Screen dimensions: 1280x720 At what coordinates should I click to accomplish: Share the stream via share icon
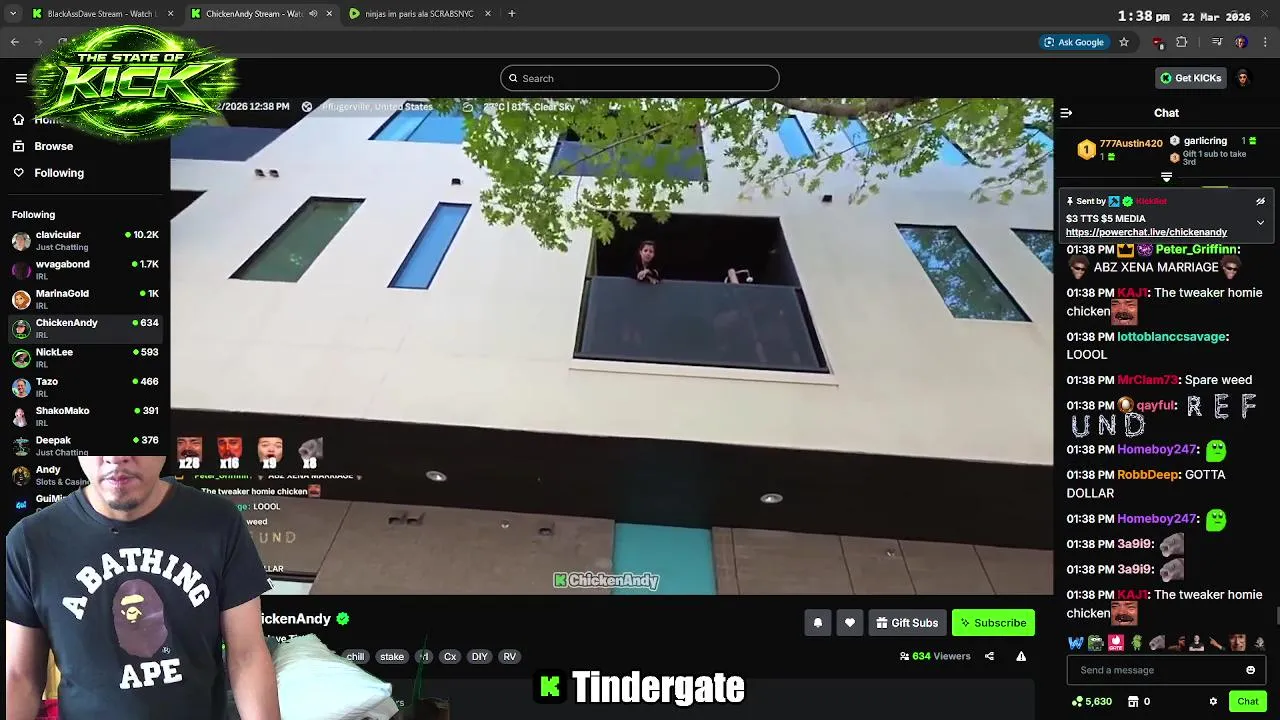coord(989,656)
